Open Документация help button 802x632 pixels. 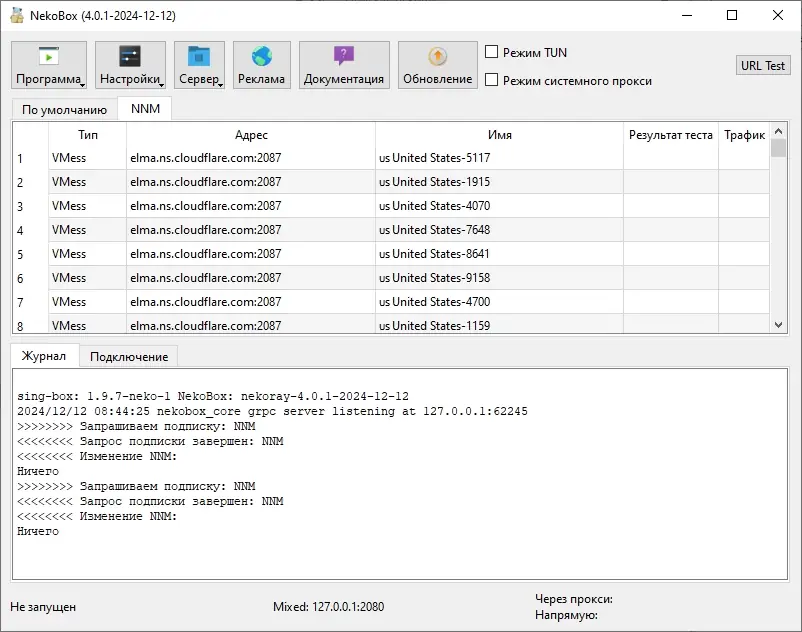(344, 65)
